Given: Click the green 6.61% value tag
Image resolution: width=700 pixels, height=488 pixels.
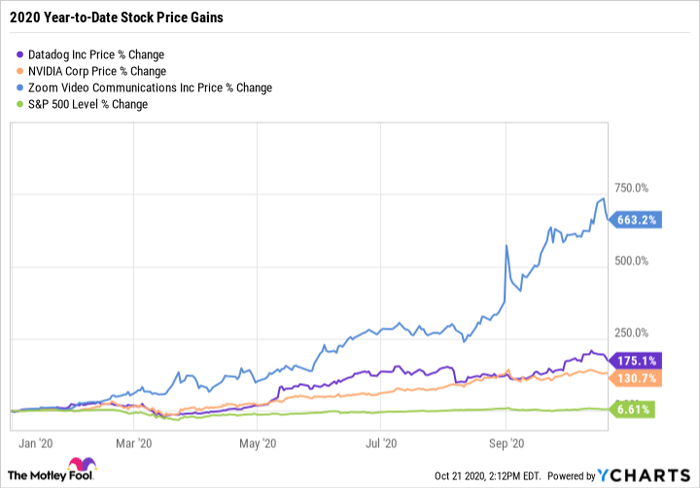Looking at the screenshot, I should [634, 410].
